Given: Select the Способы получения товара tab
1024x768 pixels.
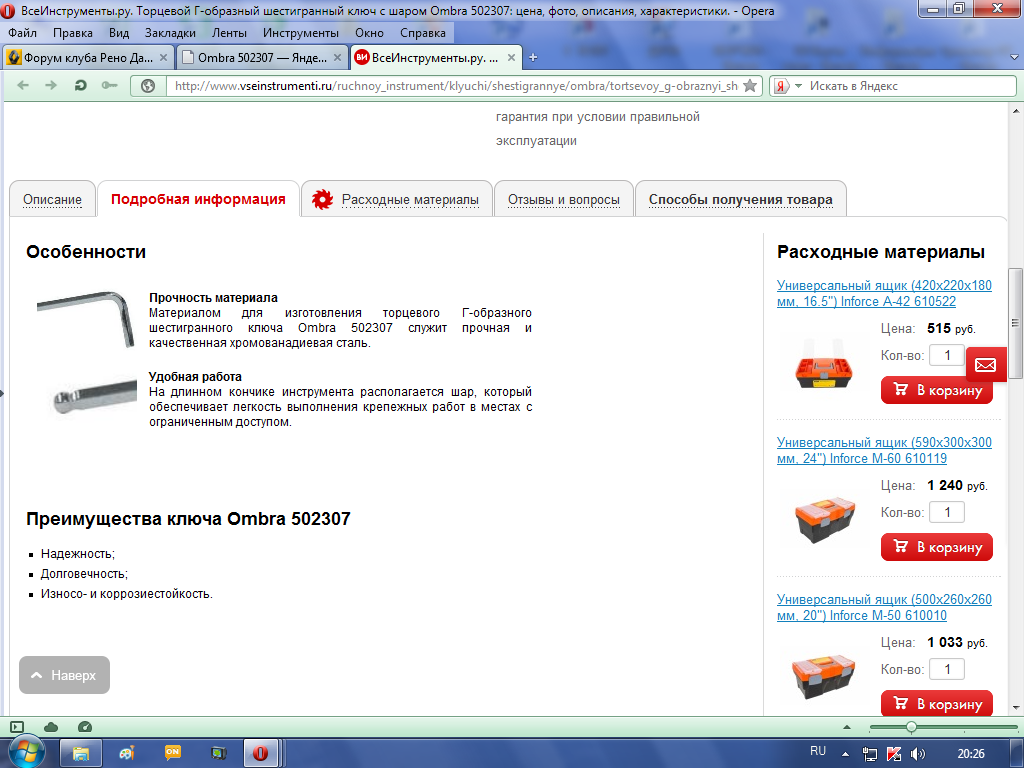Looking at the screenshot, I should [x=741, y=199].
